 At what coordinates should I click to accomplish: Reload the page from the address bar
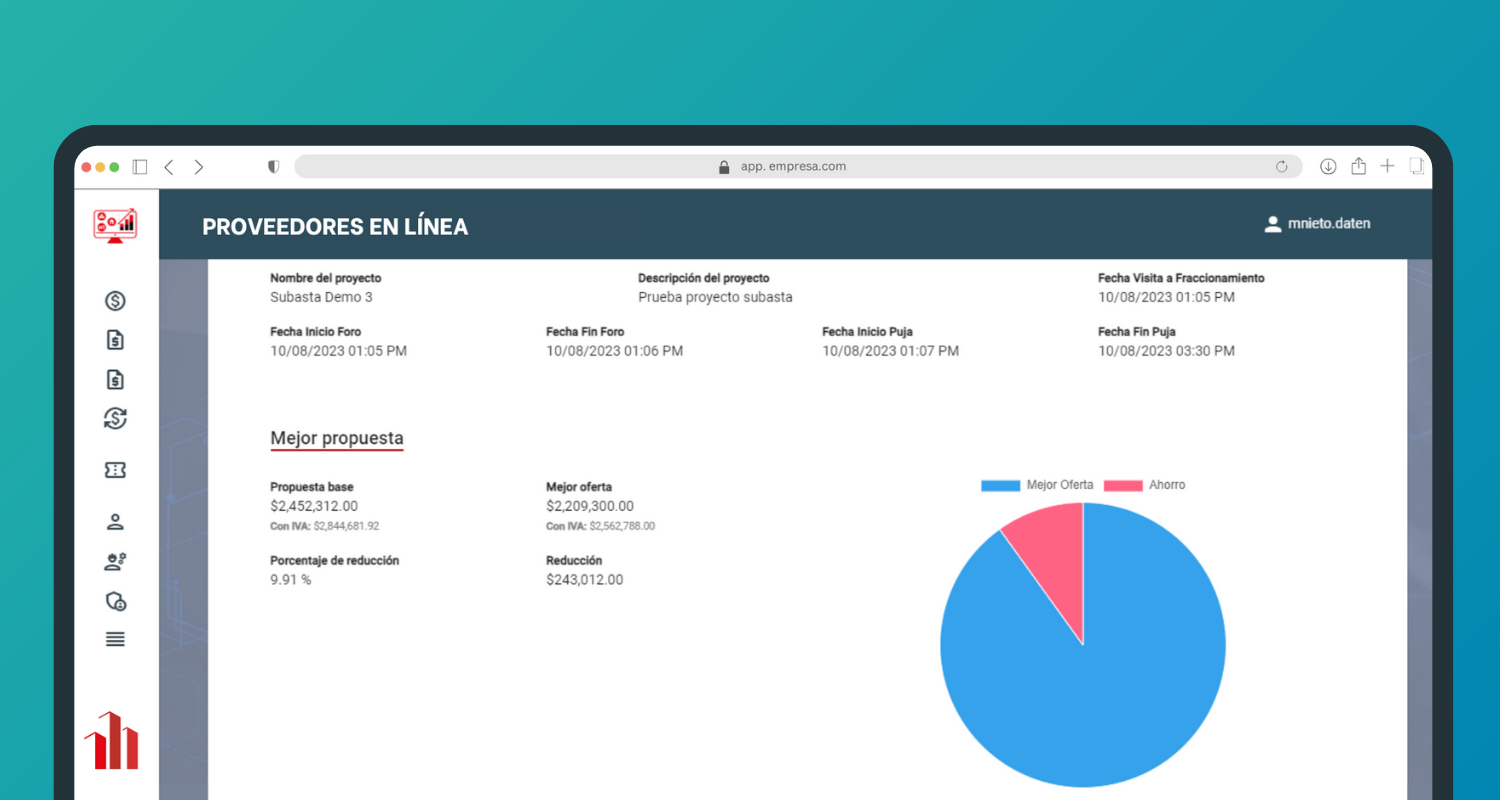(x=1282, y=167)
